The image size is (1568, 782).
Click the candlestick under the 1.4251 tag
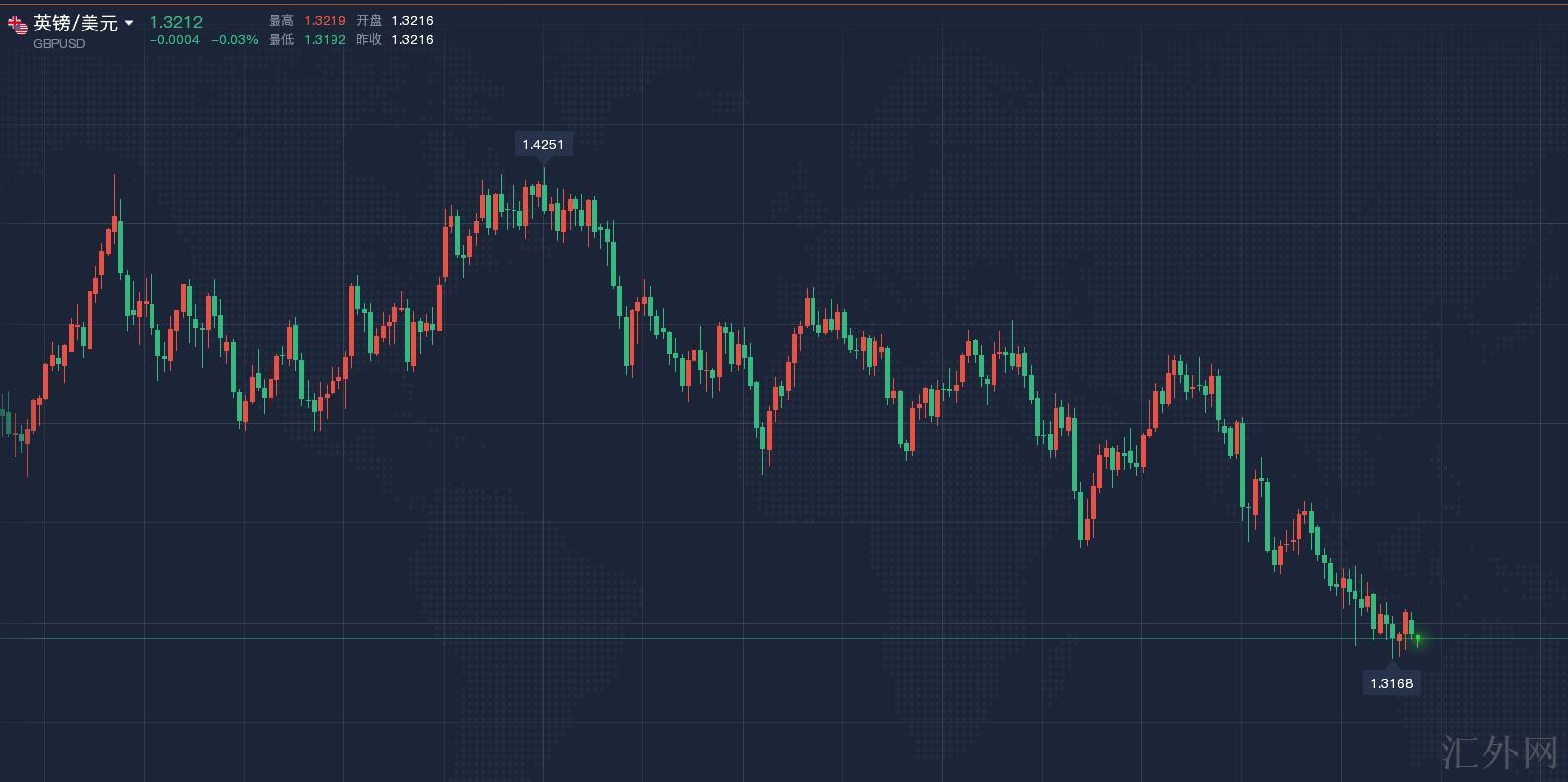point(543,193)
